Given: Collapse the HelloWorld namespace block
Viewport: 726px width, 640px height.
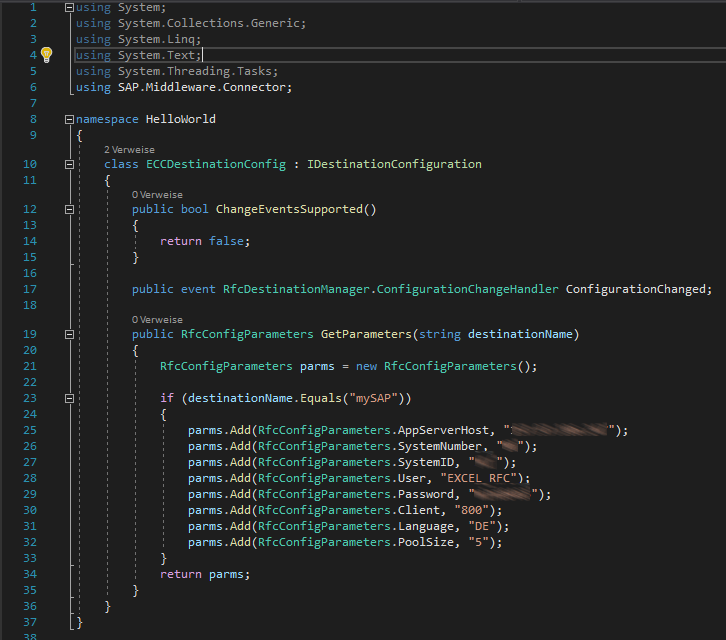Looking at the screenshot, I should [69, 119].
